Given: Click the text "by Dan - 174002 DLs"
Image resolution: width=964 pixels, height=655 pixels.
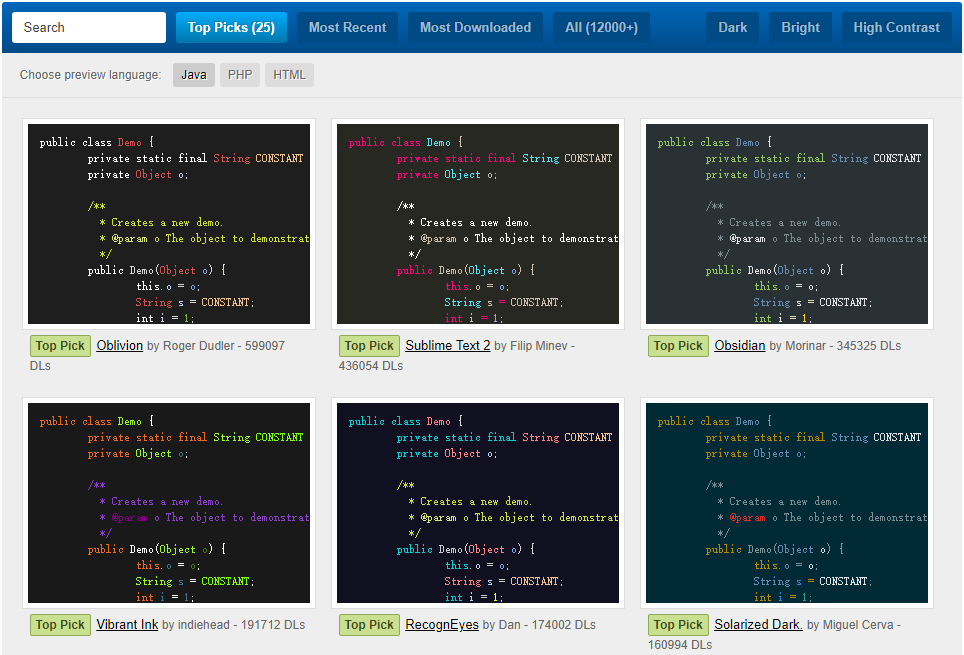Looking at the screenshot, I should click(x=539, y=625).
